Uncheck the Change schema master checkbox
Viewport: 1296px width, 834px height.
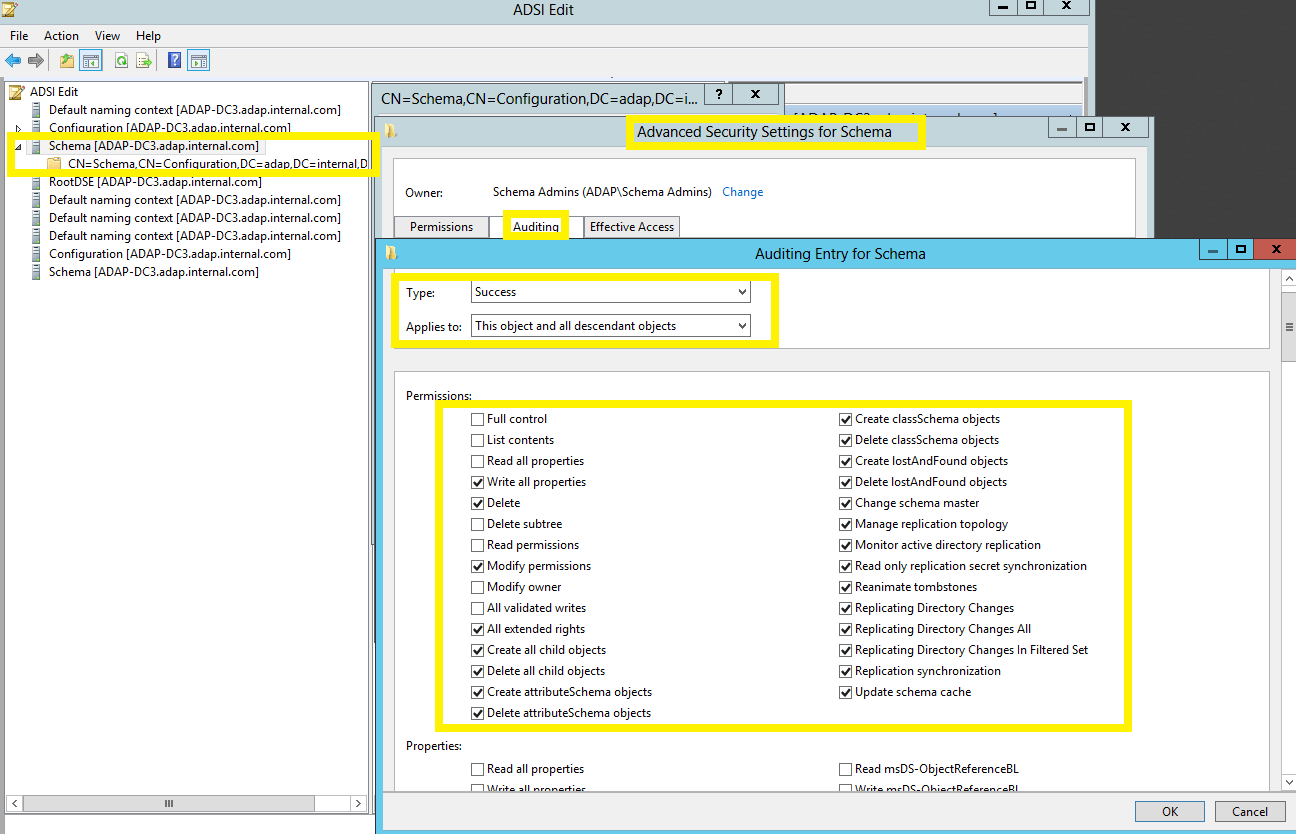click(x=845, y=503)
